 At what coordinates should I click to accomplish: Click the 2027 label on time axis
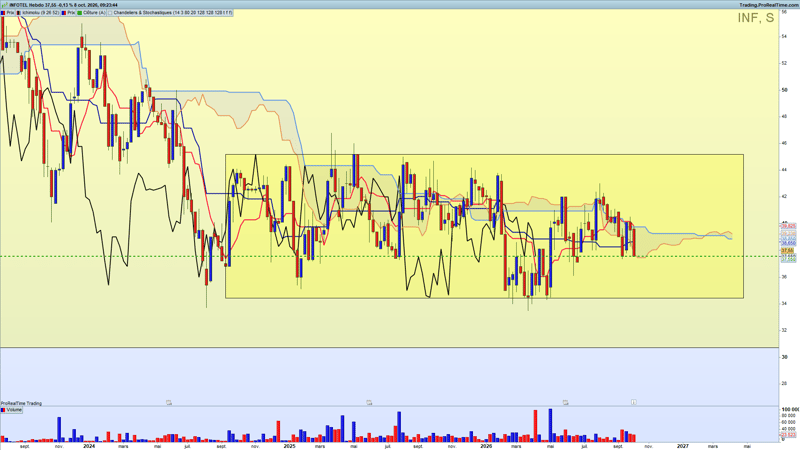pyautogui.click(x=683, y=446)
